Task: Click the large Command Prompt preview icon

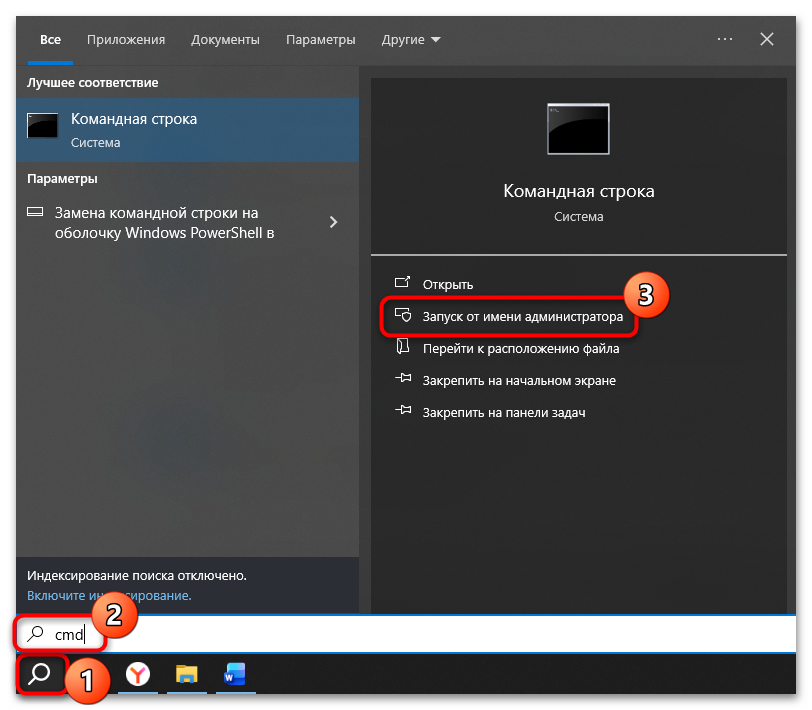Action: pyautogui.click(x=578, y=129)
